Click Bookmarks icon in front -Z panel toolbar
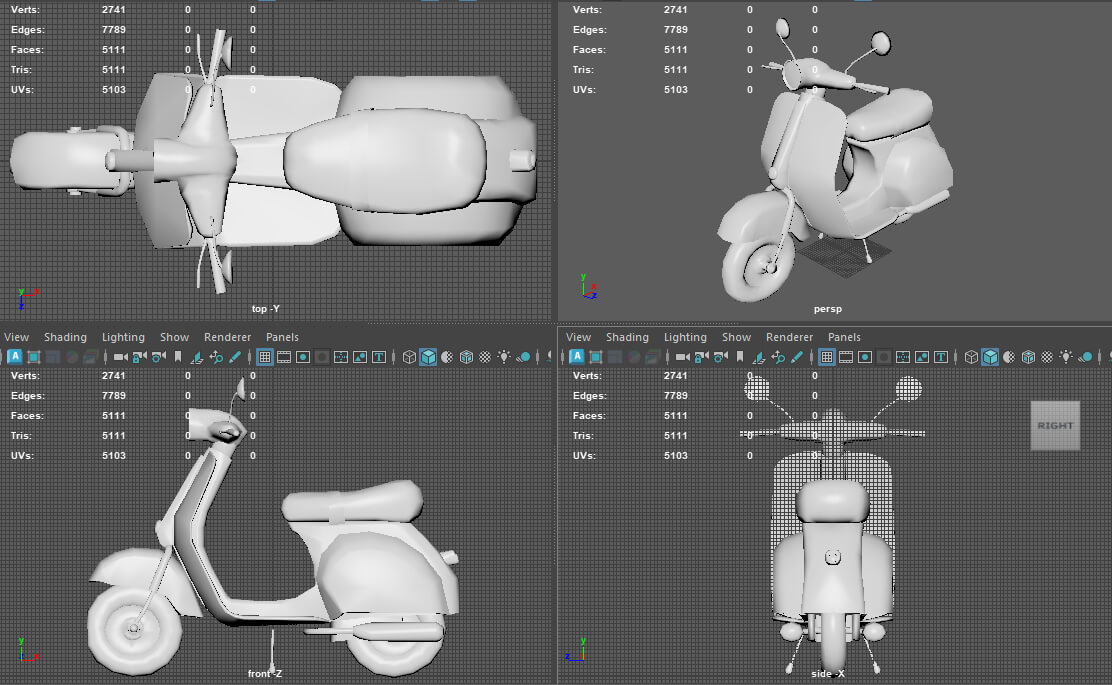 (177, 357)
